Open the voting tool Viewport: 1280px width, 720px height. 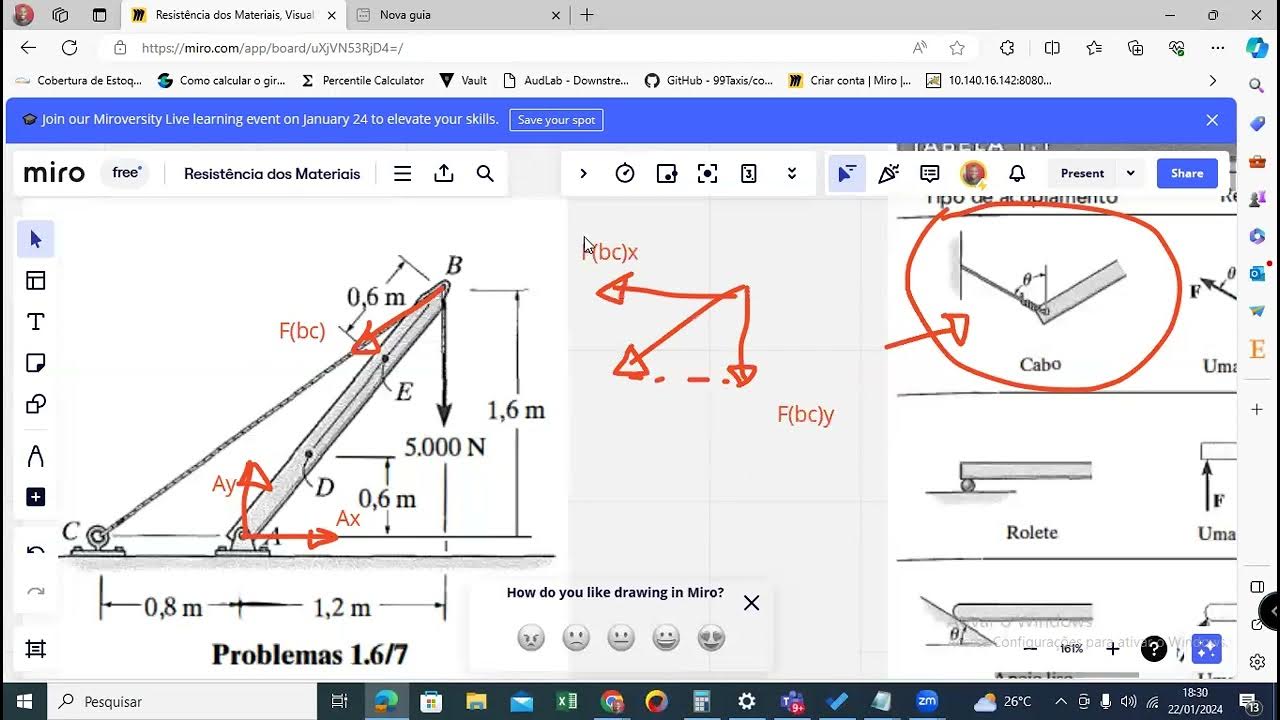click(x=667, y=174)
